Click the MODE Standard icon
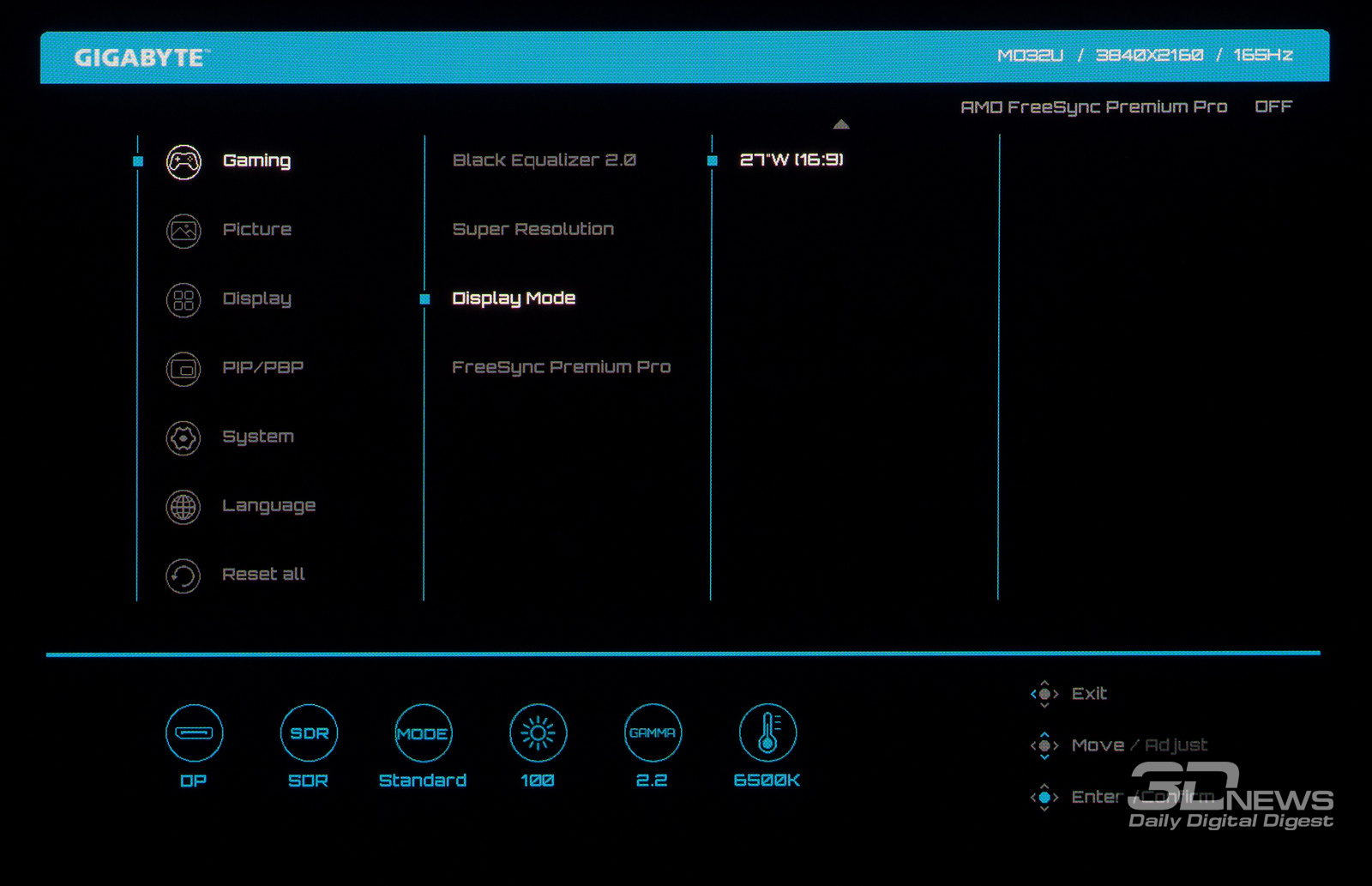Image resolution: width=1372 pixels, height=886 pixels. coord(423,733)
